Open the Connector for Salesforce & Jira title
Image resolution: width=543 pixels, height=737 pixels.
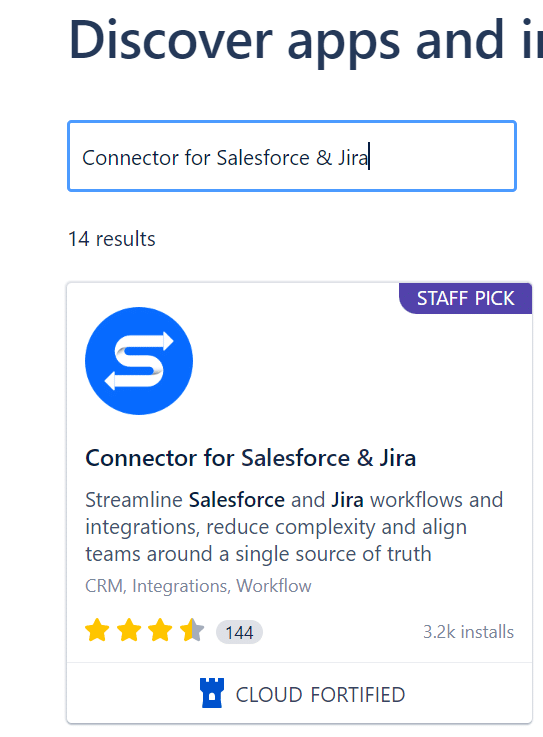pos(251,458)
